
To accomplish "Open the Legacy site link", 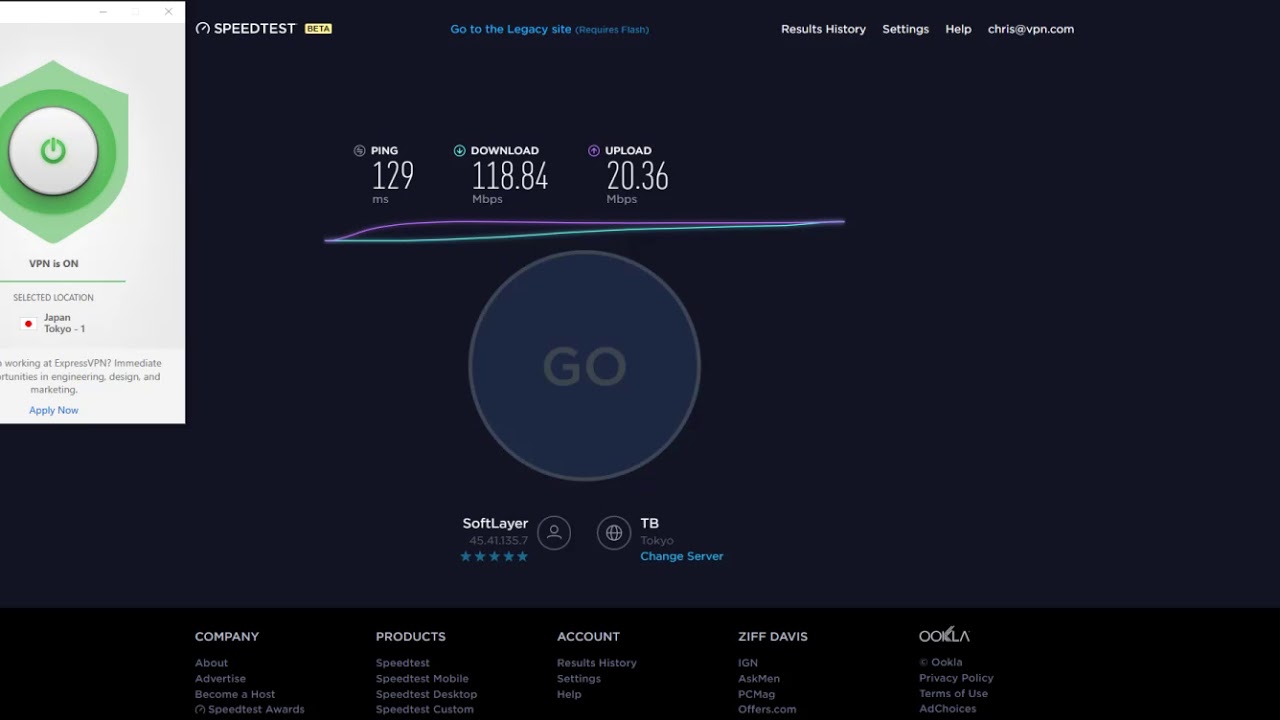I will 549,29.
